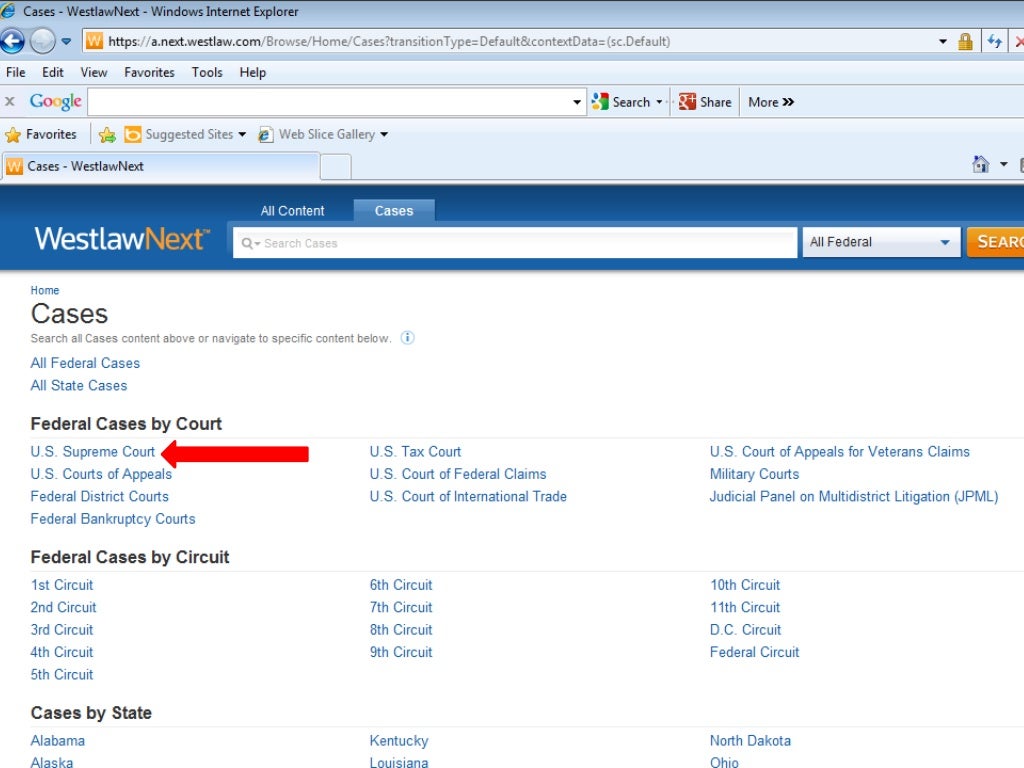
Task: Click the browser Back arrow button
Action: [12, 41]
